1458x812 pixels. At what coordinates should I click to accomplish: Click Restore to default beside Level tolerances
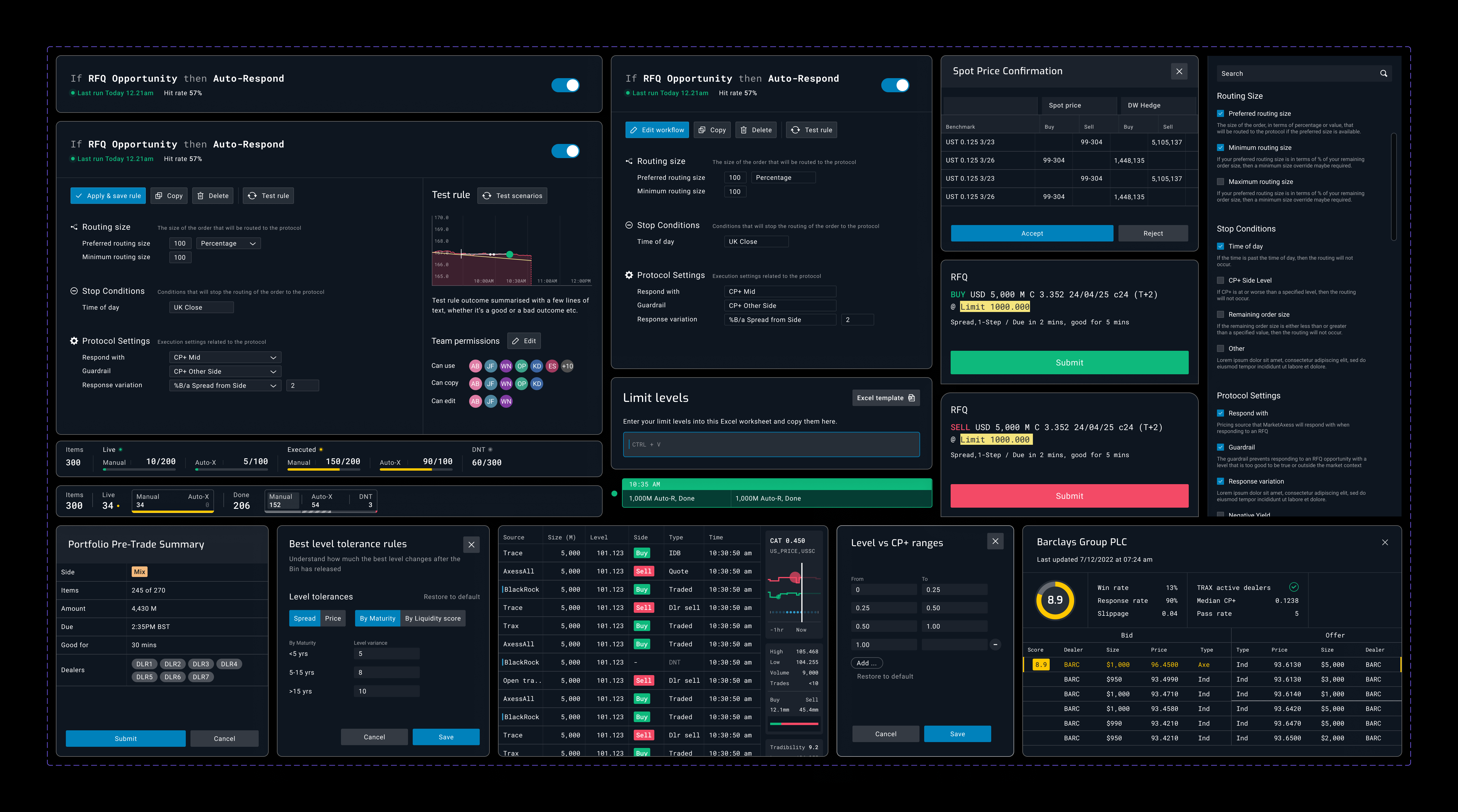452,597
